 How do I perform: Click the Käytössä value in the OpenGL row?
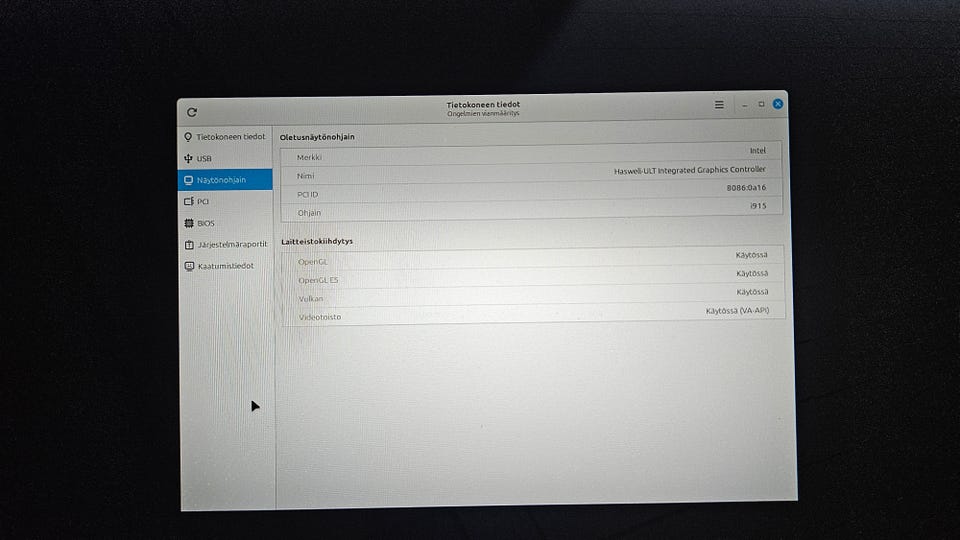pos(751,255)
